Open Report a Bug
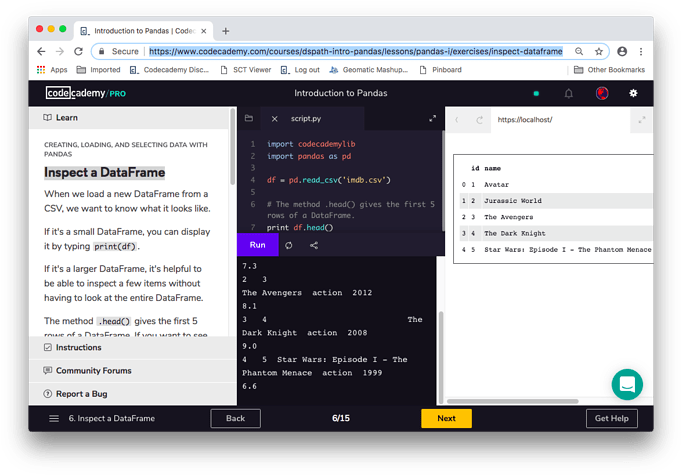This screenshot has height=475, width=681. (133, 394)
